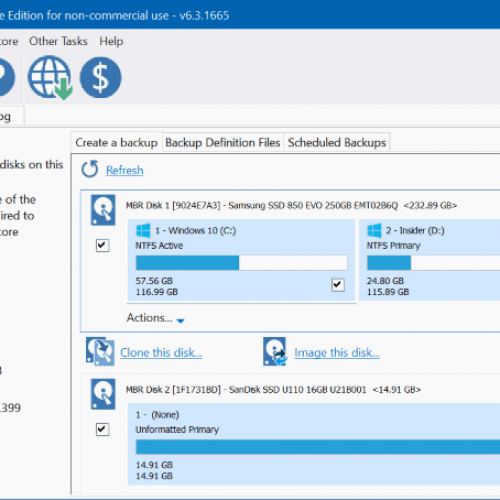Viewport: 500px width, 500px height.
Task: Click the SanDisk SSD U110 disk title
Action: 273,389
